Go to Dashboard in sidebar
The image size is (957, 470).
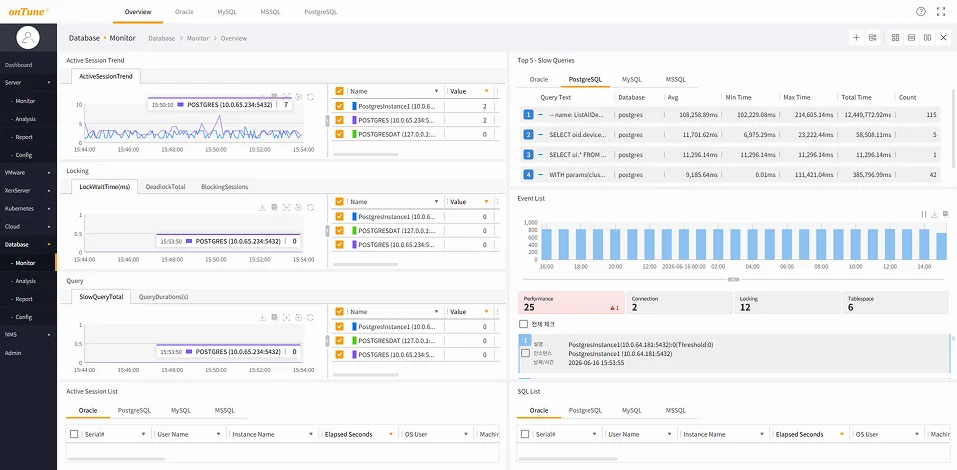pos(18,65)
